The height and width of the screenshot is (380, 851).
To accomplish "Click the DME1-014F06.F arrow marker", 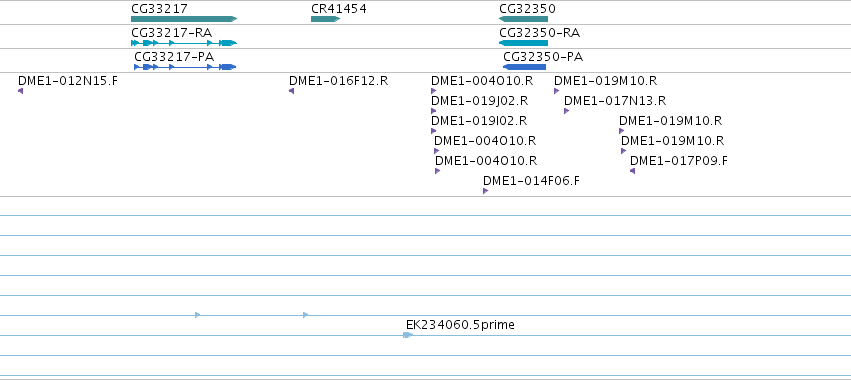I will coord(486,191).
